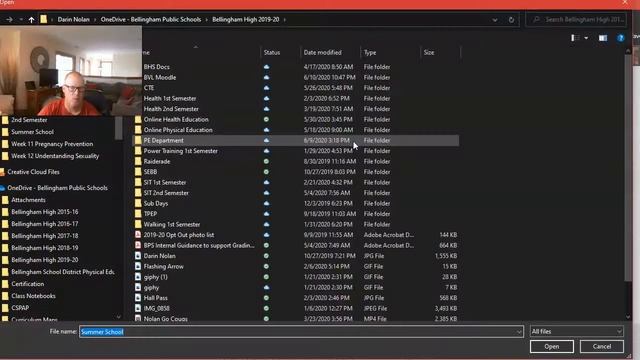
Task: Open the recent locations dropdown arrow
Action: [x=21, y=19]
